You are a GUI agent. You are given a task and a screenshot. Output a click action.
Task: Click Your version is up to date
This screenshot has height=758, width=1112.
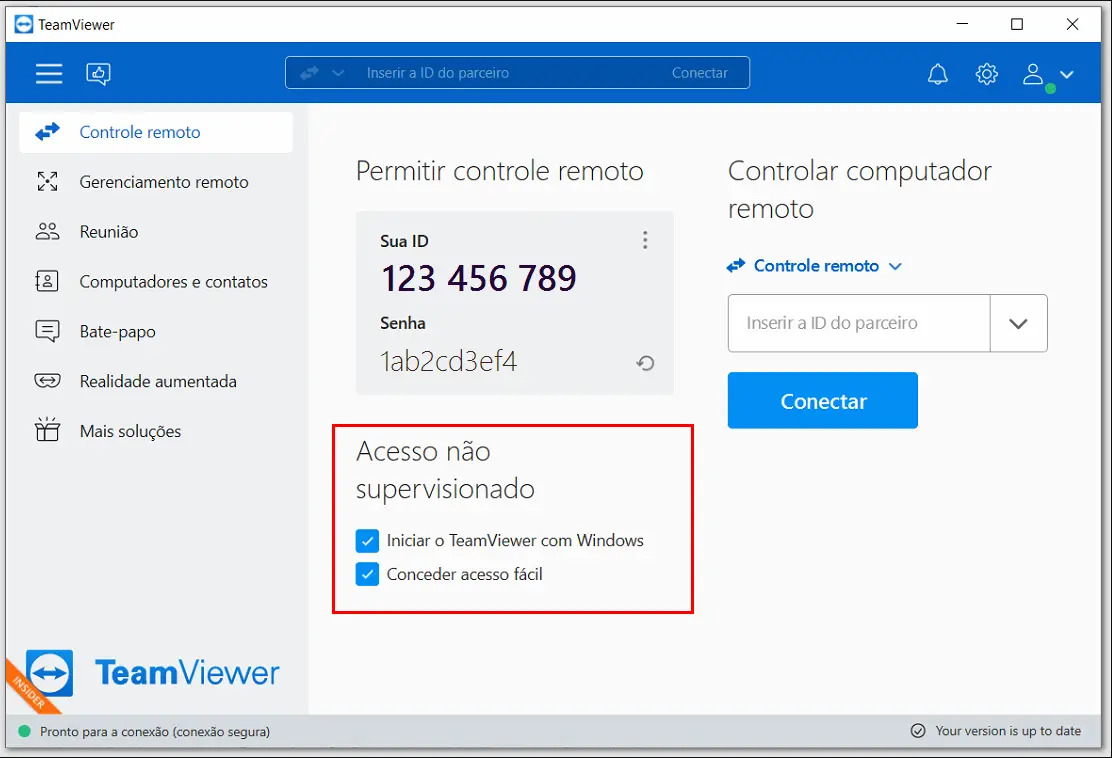tap(1008, 731)
